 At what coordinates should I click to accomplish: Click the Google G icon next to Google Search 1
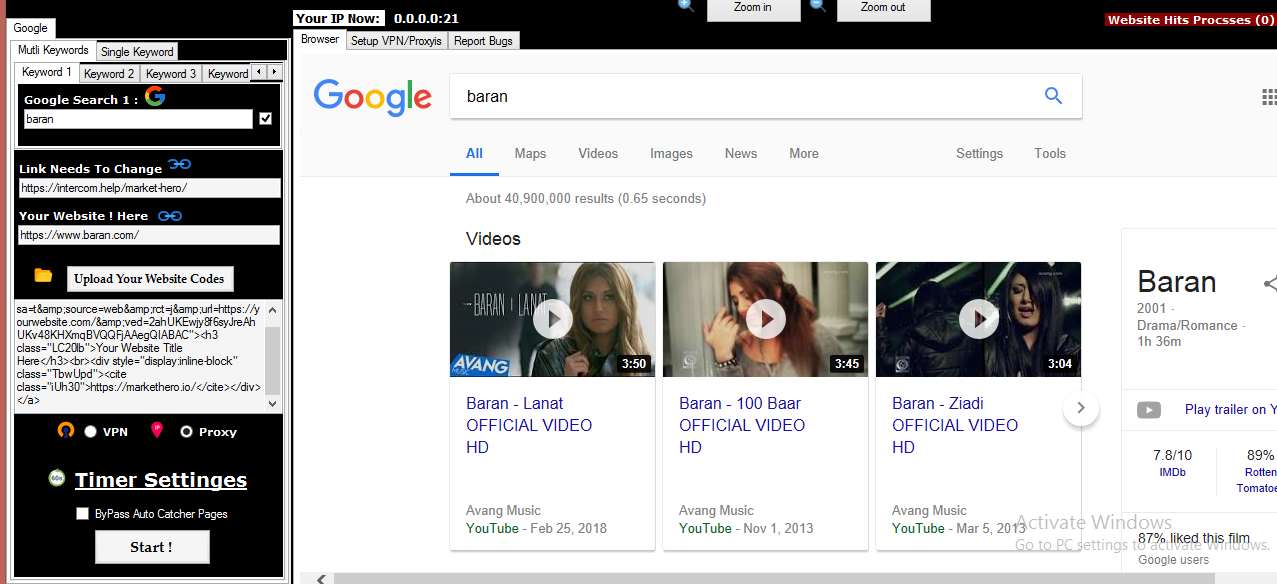pyautogui.click(x=155, y=96)
